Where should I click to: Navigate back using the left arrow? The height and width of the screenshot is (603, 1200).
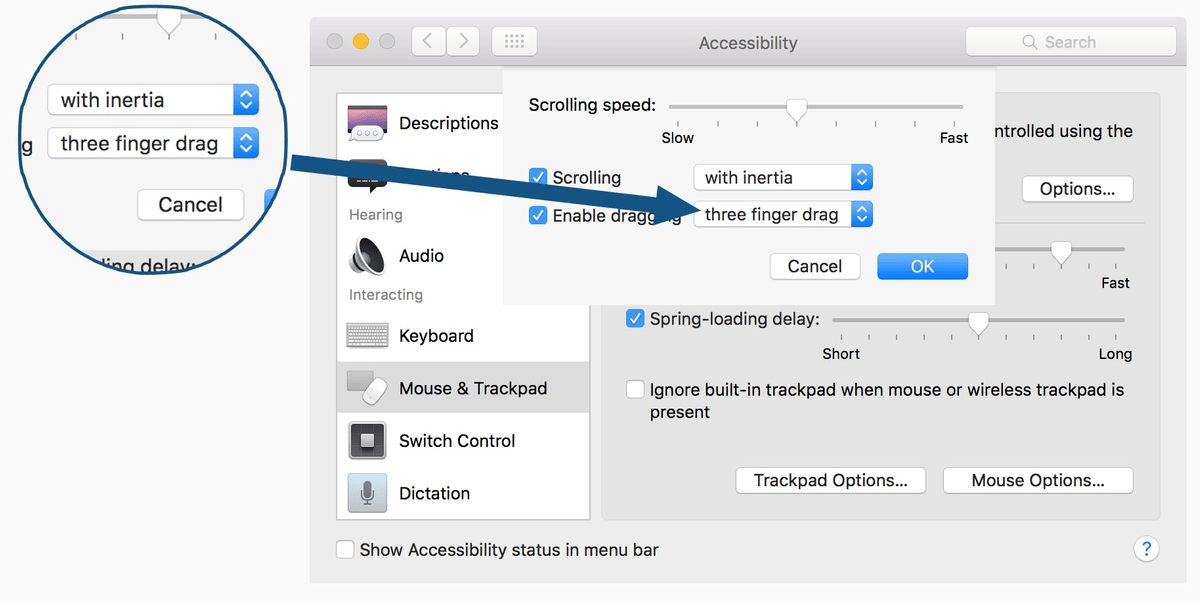(427, 41)
